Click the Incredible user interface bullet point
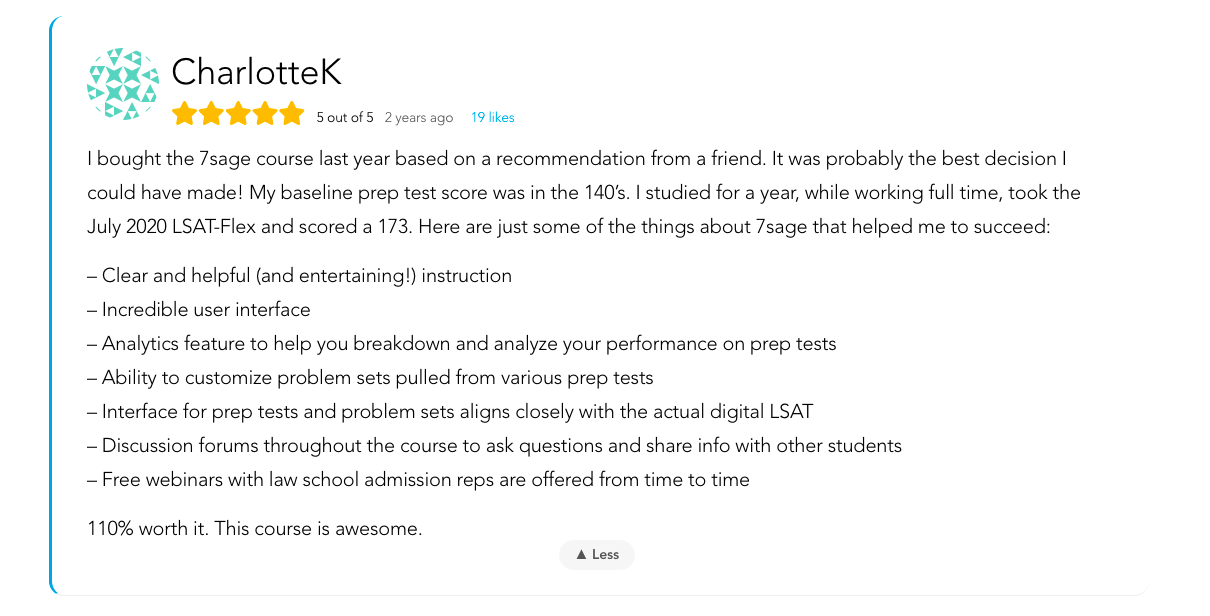This screenshot has width=1210, height=616. click(200, 309)
